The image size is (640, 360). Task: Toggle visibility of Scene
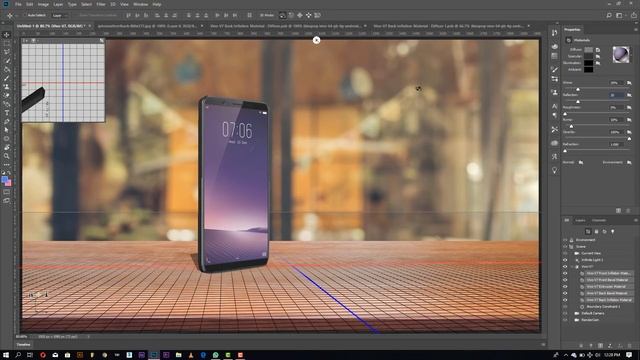tap(565, 247)
